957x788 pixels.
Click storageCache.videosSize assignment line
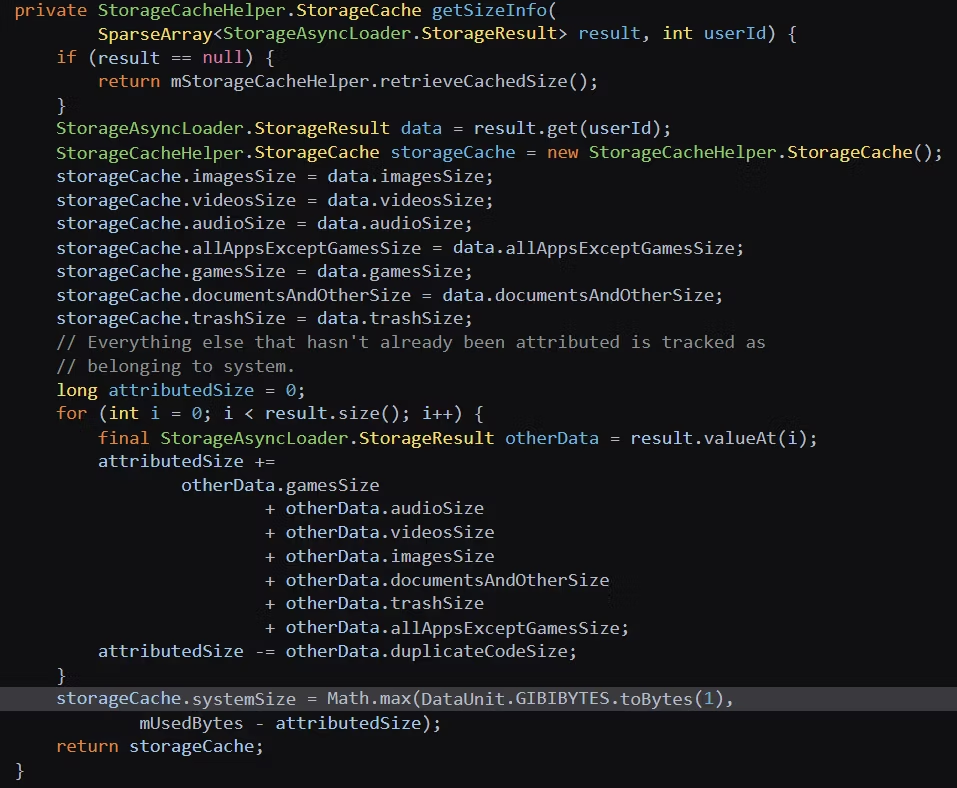(x=275, y=200)
